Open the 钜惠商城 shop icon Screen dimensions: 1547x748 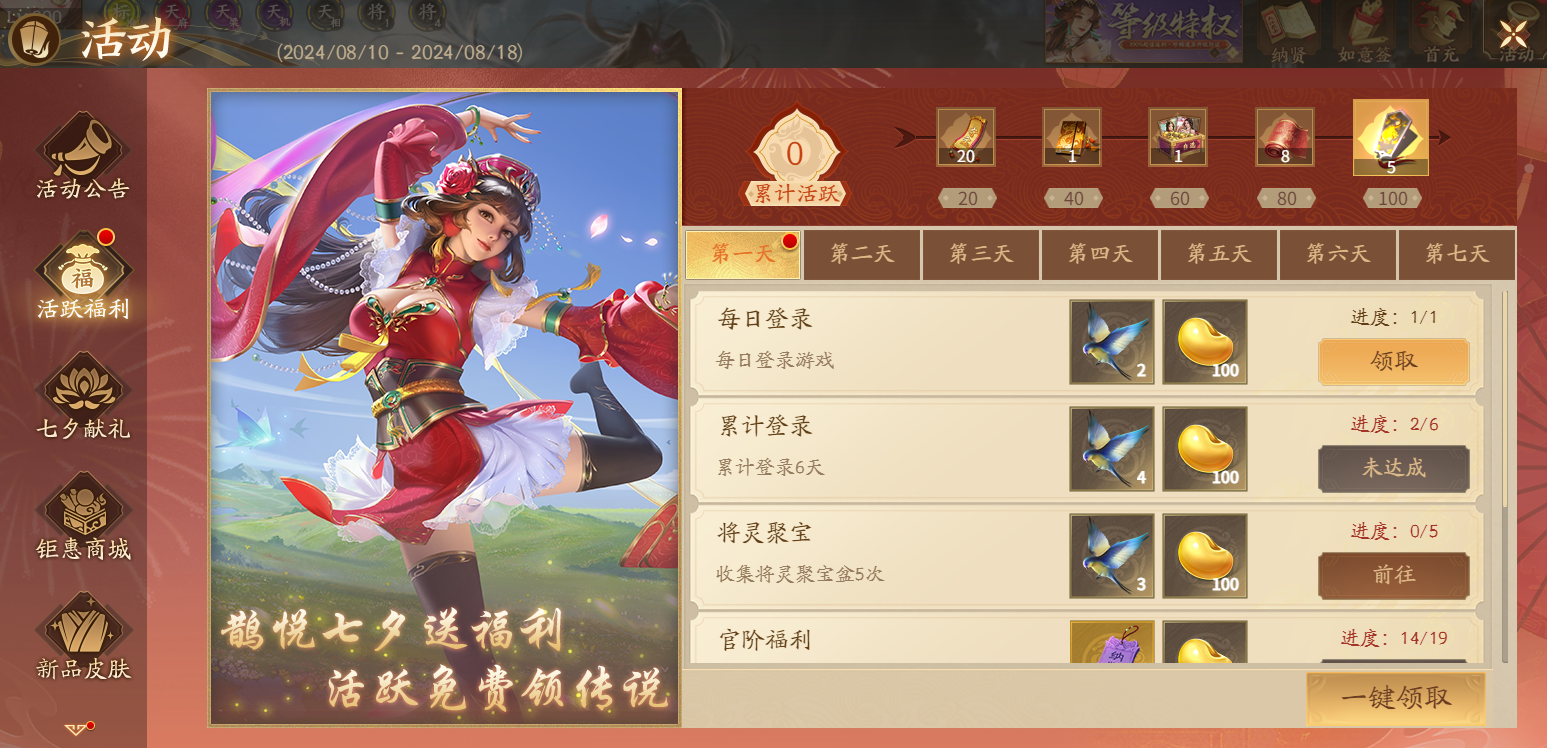(x=83, y=516)
